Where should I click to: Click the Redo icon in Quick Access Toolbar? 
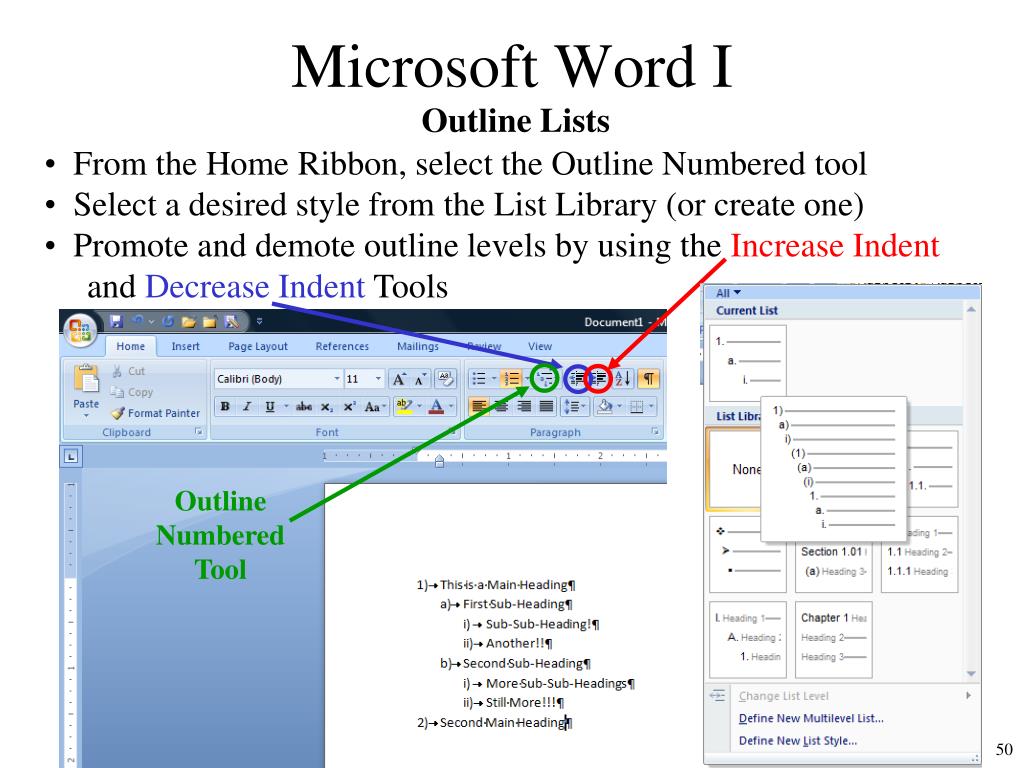[168, 321]
